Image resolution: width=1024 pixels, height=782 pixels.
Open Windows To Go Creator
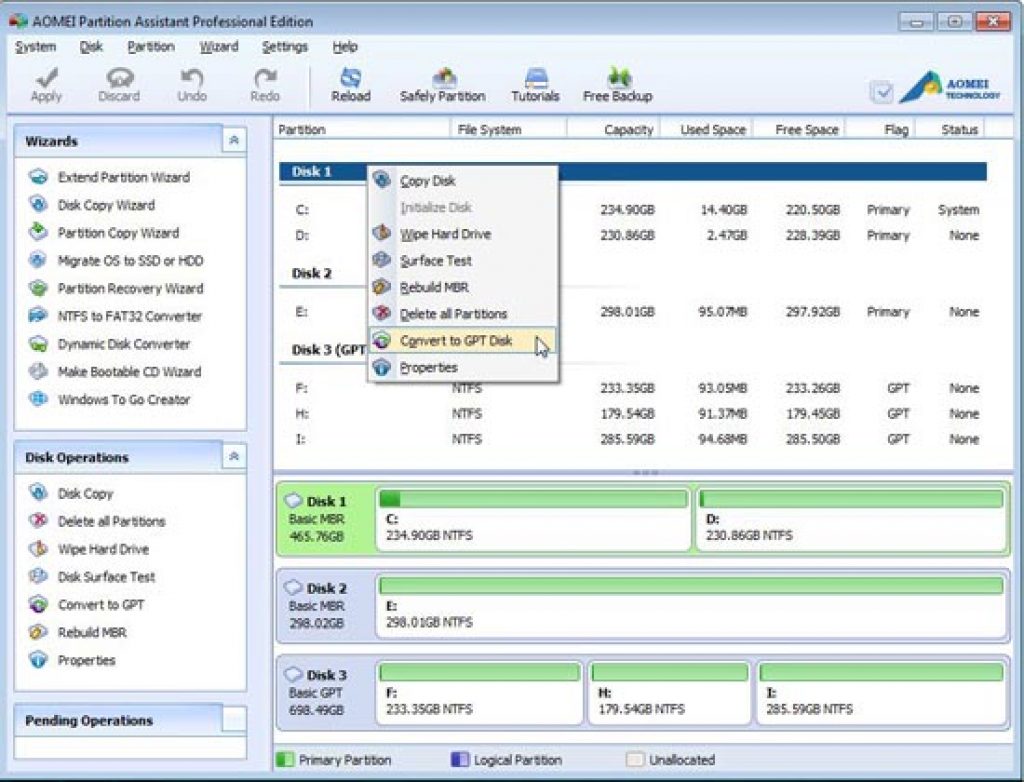(x=109, y=399)
